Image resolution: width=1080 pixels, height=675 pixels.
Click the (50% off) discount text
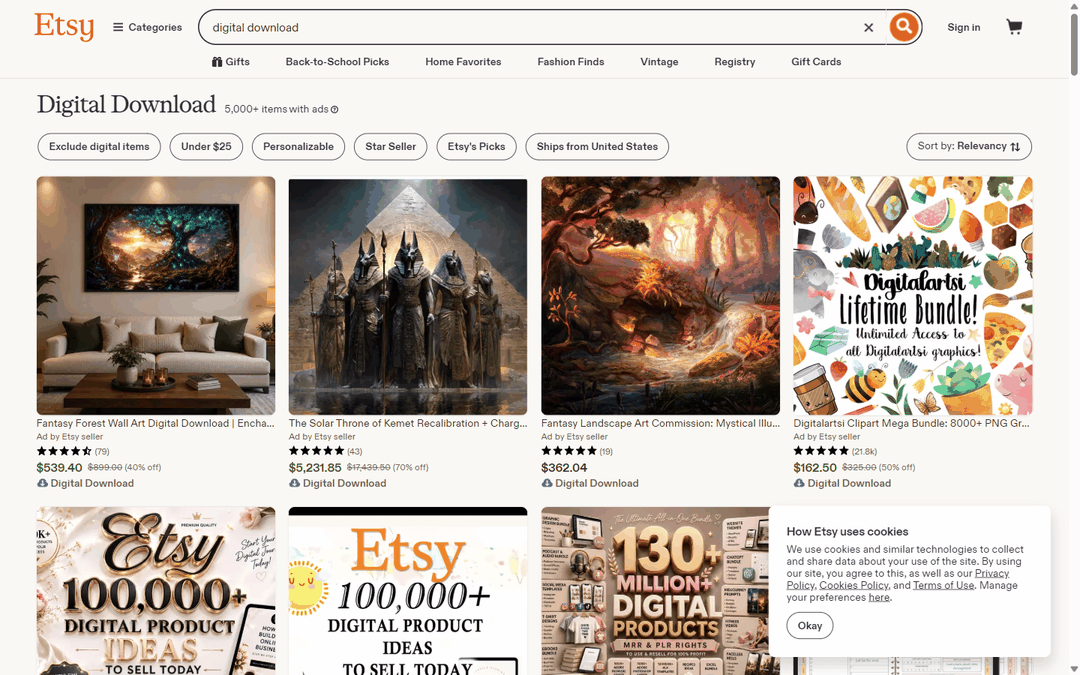tap(897, 468)
